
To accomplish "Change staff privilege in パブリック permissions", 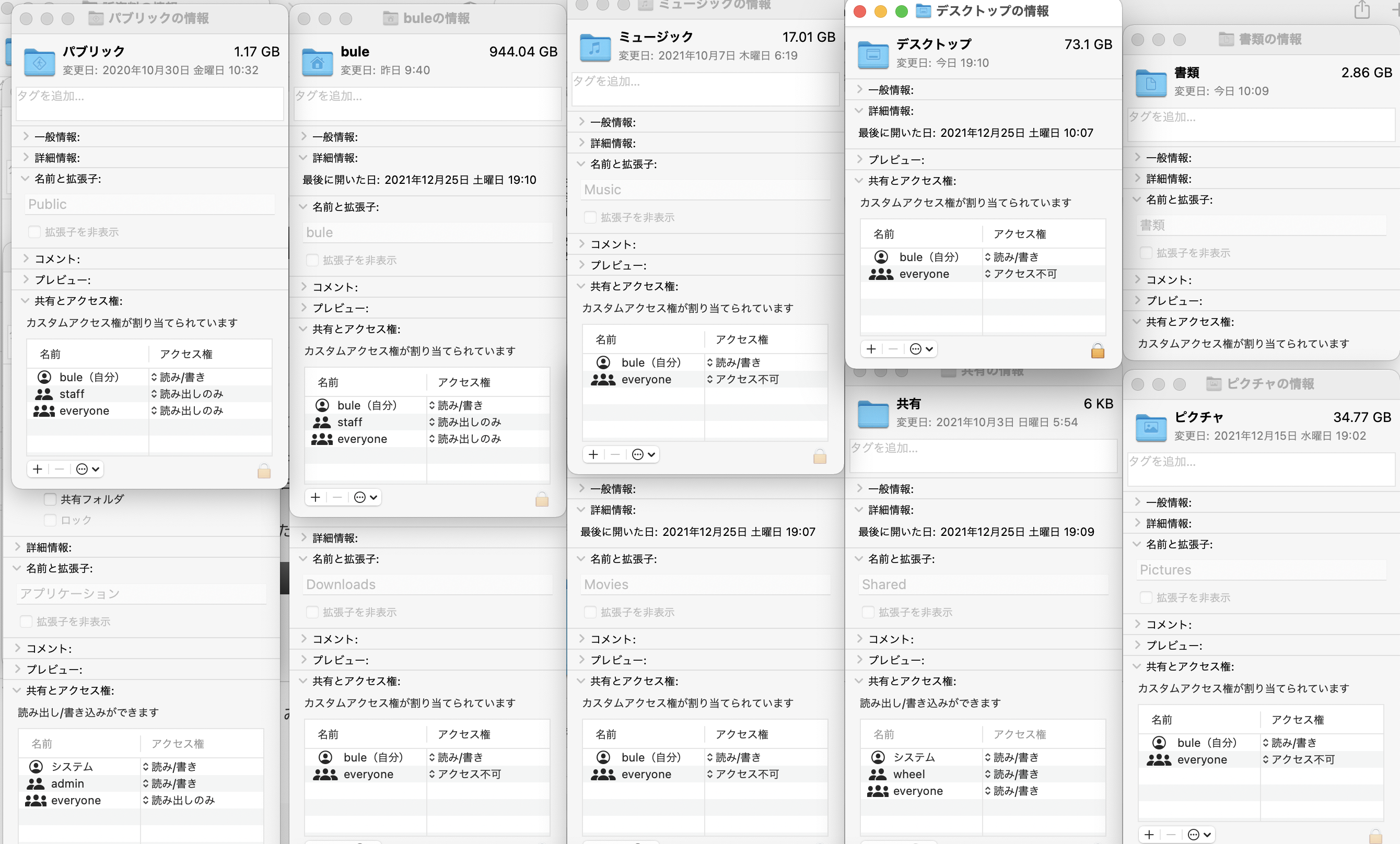I will 188,394.
